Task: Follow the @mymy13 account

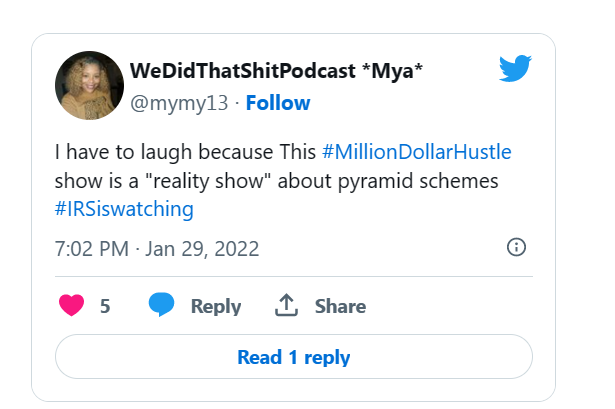Action: tap(278, 103)
